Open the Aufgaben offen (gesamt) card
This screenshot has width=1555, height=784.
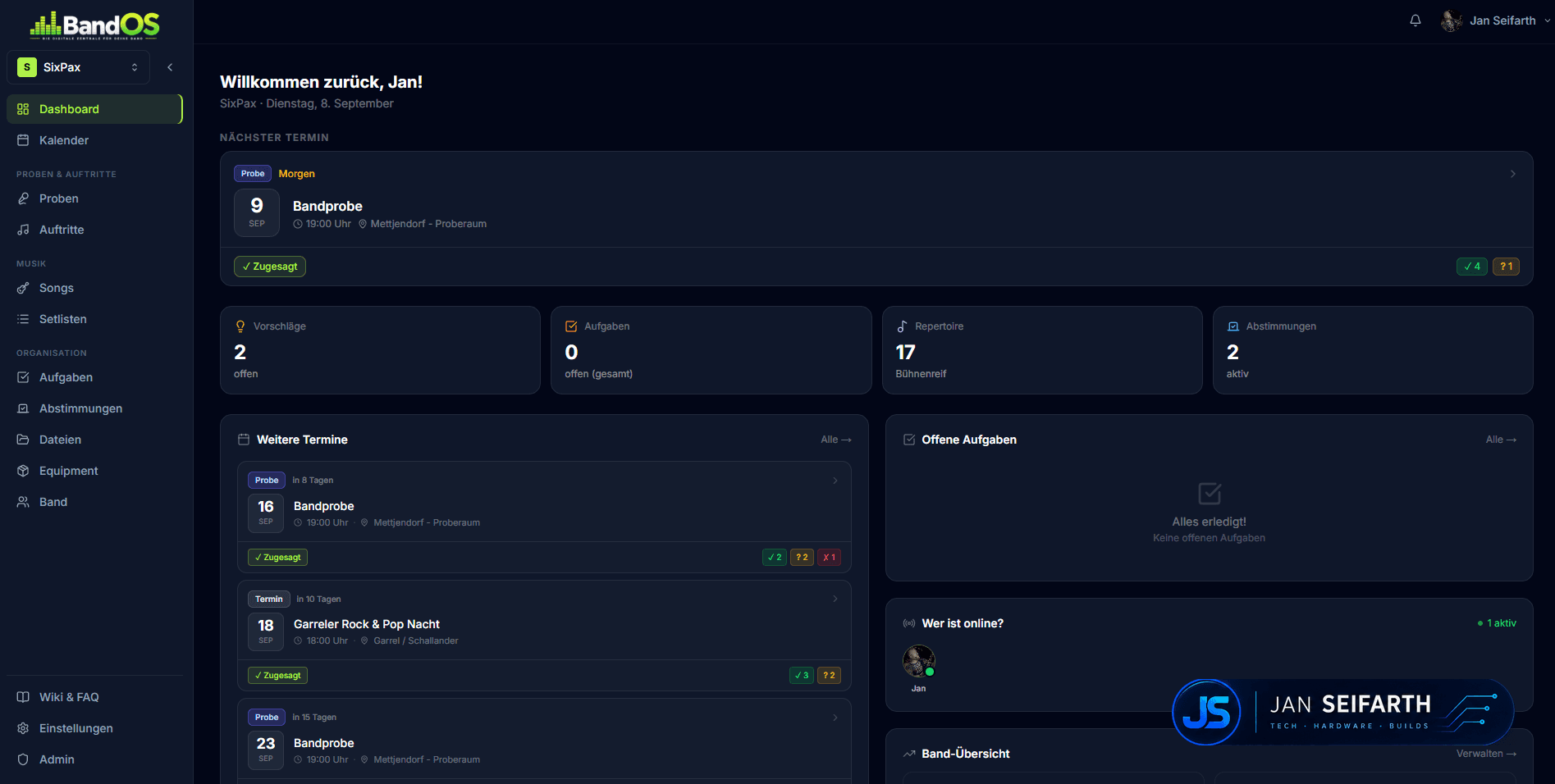[711, 350]
